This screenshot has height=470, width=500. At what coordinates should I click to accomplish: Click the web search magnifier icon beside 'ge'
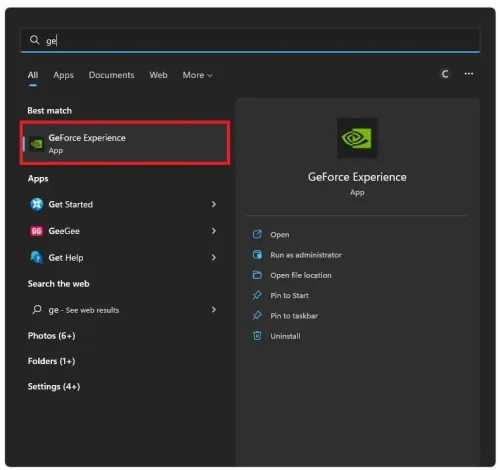tap(37, 309)
